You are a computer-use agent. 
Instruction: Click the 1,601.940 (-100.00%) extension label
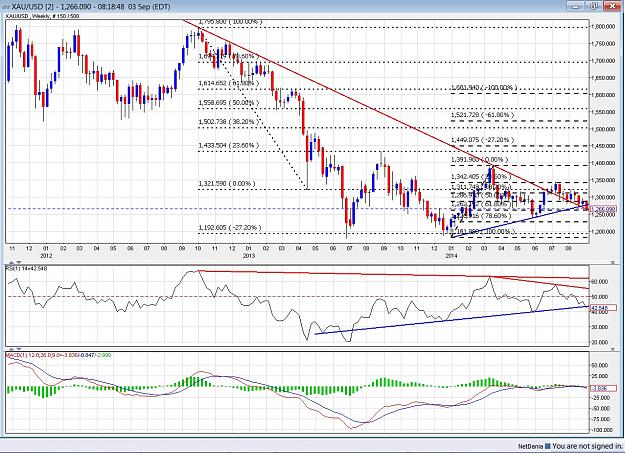click(x=484, y=87)
